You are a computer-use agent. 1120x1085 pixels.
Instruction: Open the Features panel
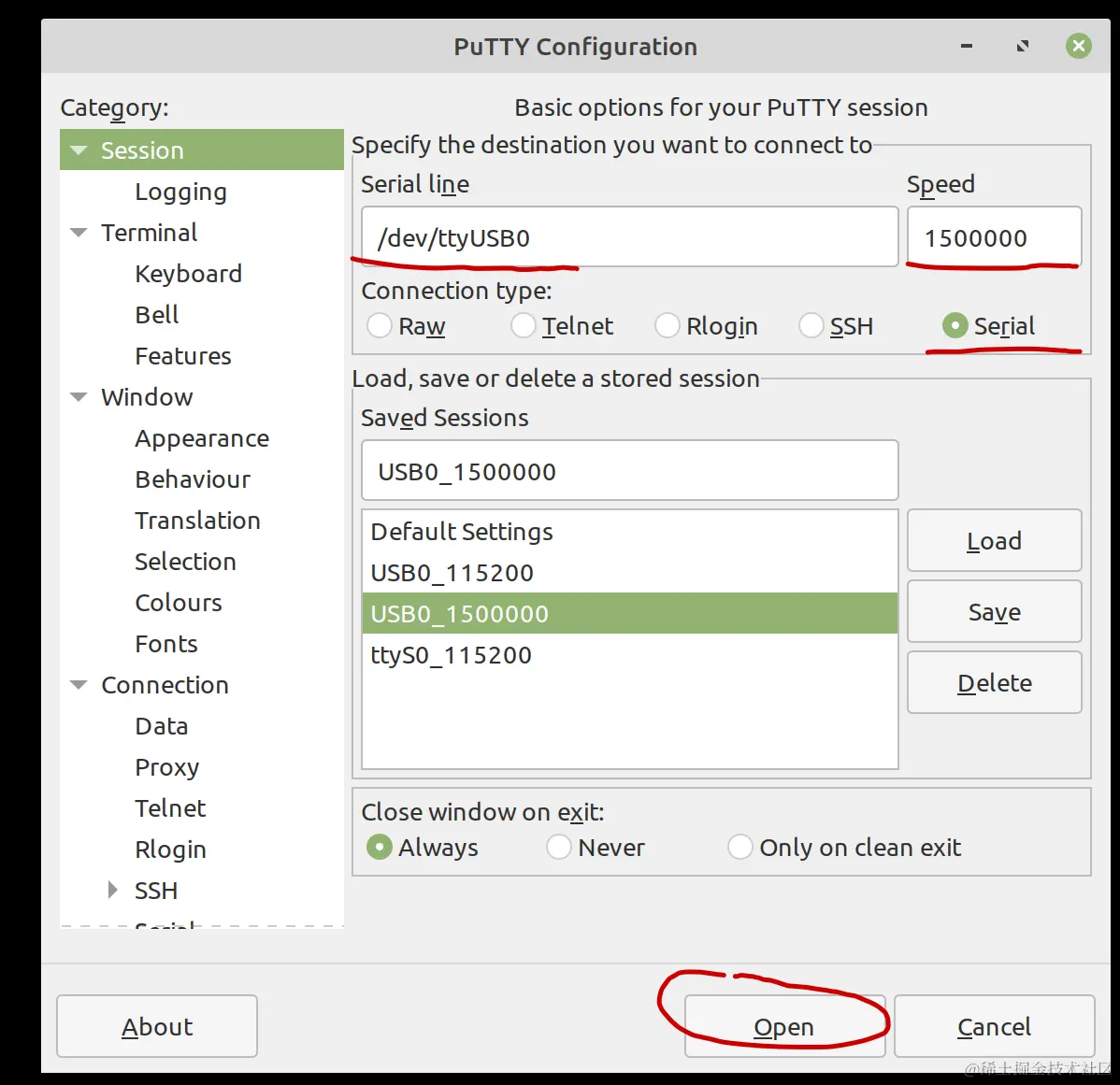tap(183, 356)
